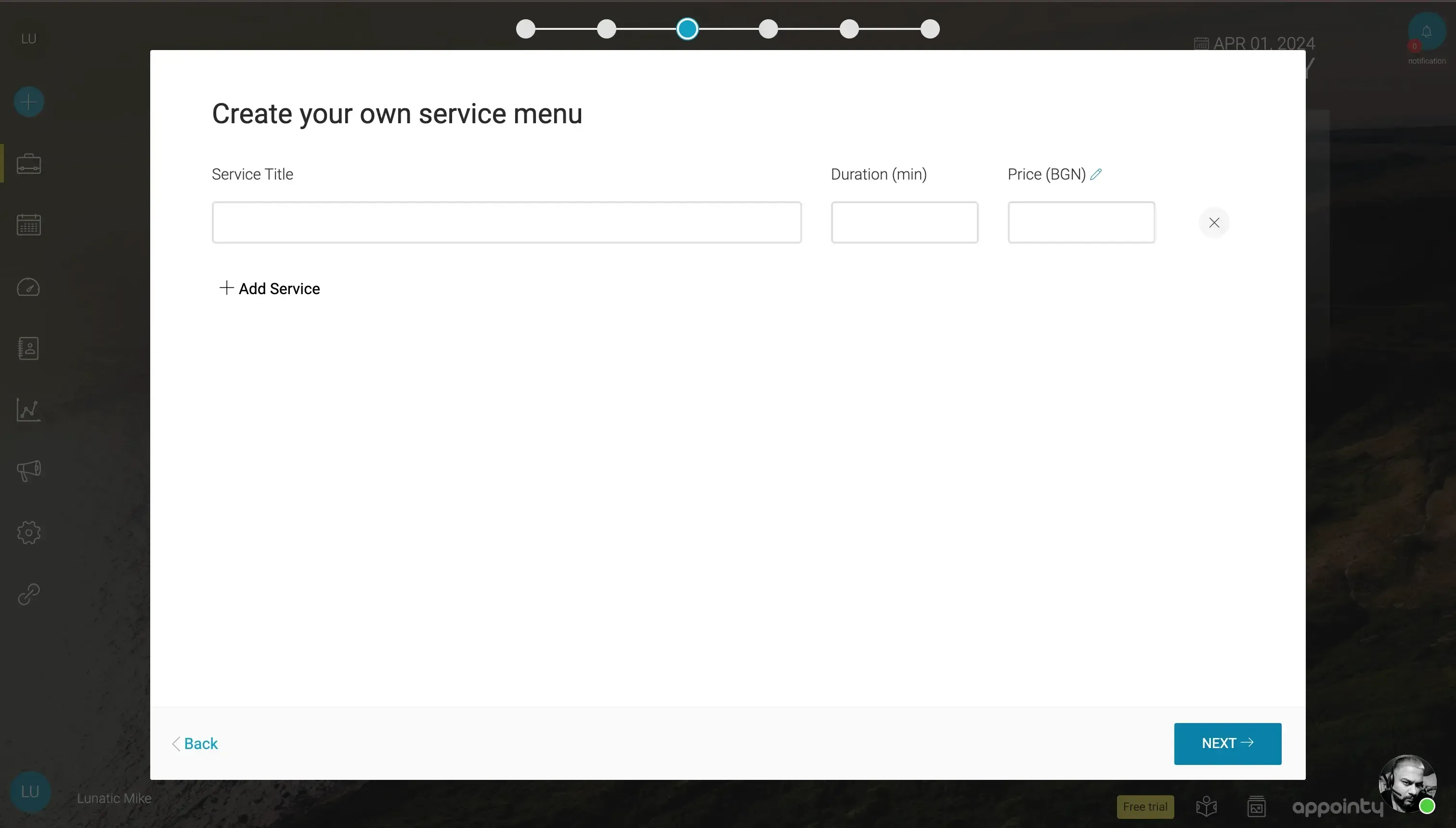Open the Marketing megaphone icon
The image size is (1456, 828).
28,470
